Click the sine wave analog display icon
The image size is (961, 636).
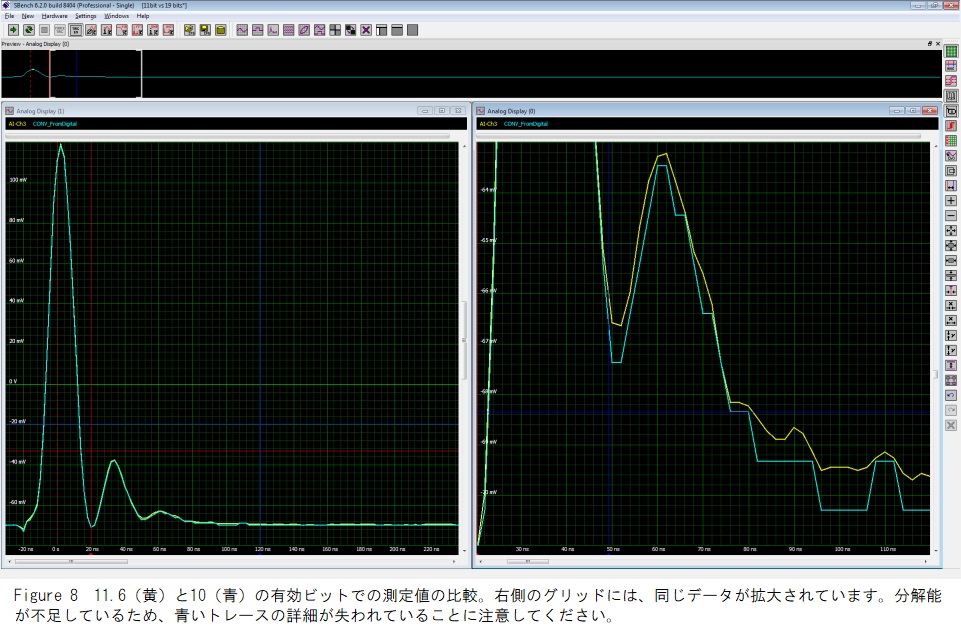pyautogui.click(x=242, y=30)
